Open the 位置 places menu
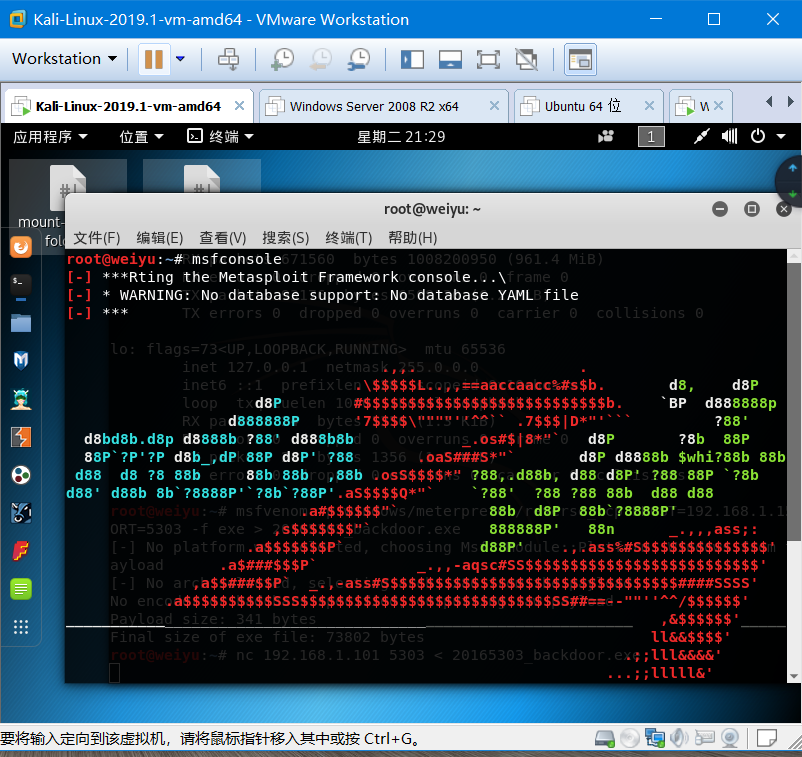Screen dimensions: 802x757 click(x=141, y=137)
